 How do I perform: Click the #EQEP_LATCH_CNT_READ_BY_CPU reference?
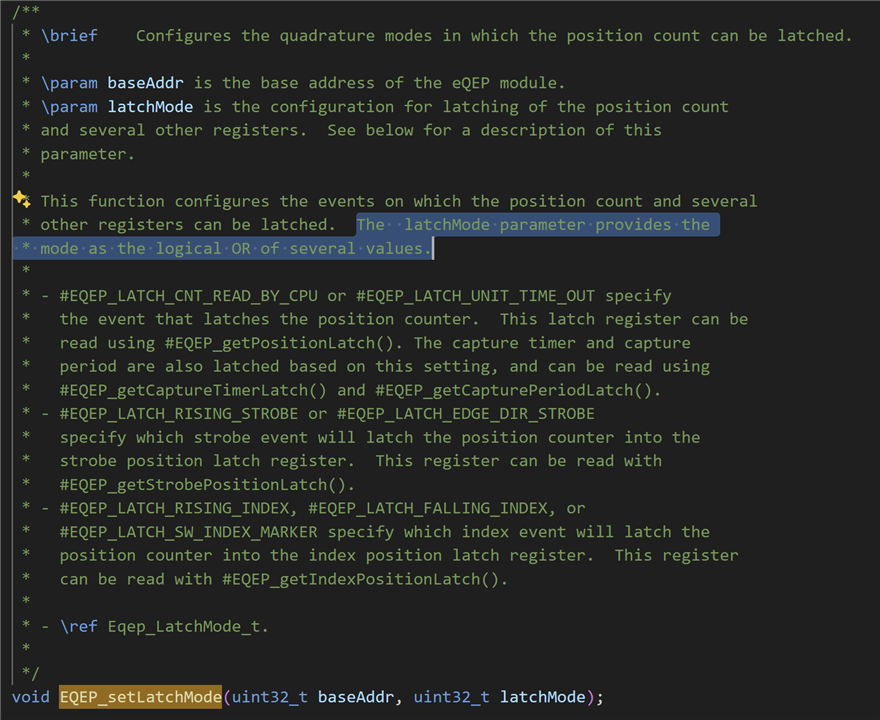click(x=189, y=296)
